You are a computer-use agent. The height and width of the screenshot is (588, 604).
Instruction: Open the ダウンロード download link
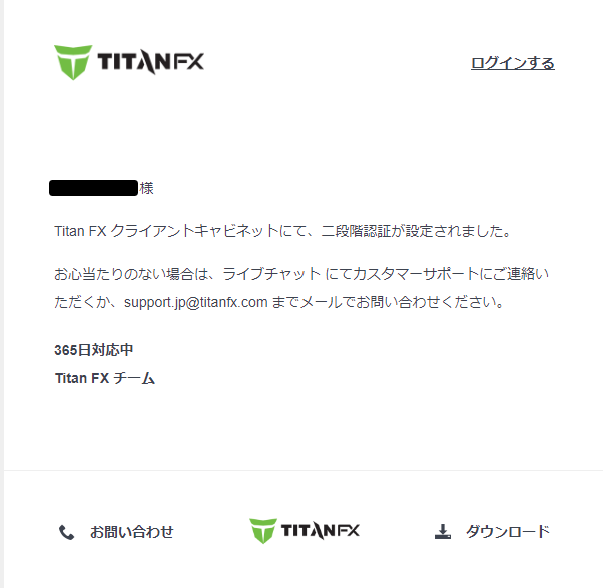coord(508,532)
